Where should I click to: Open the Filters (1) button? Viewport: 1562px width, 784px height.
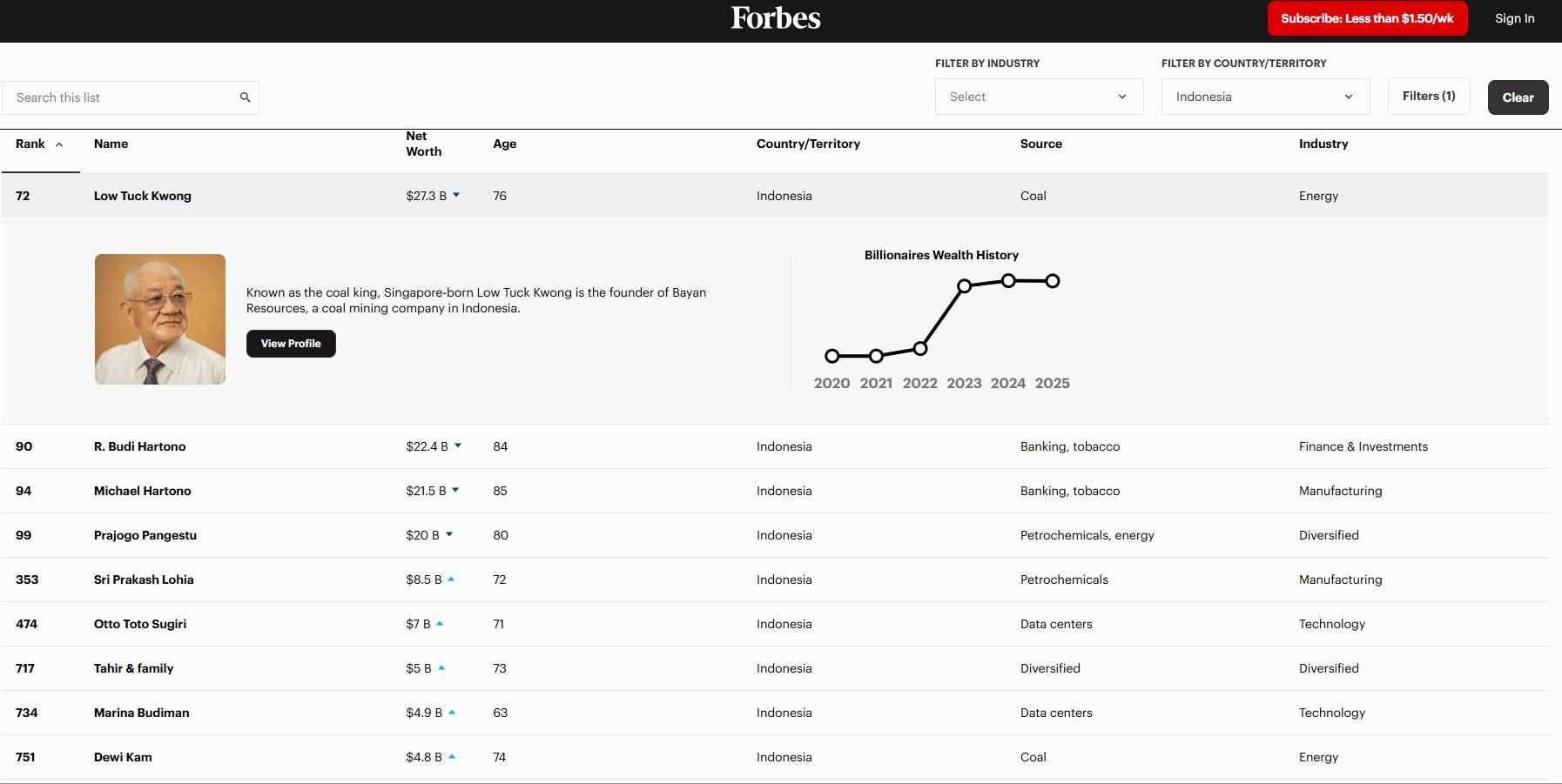1428,96
